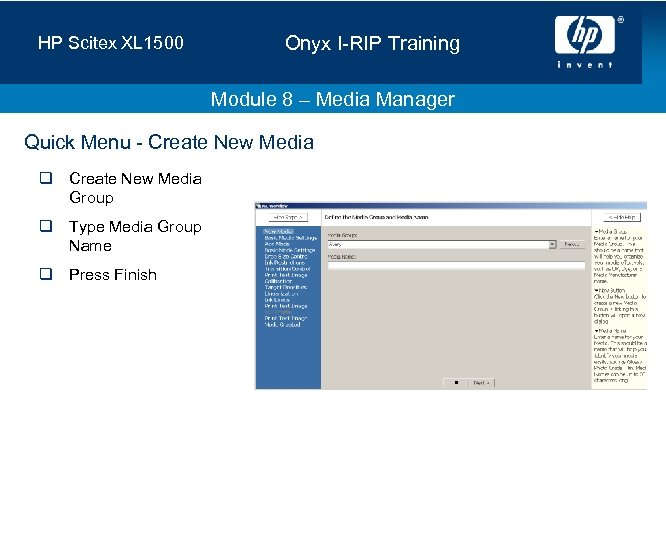The width and height of the screenshot is (666, 539).
Task: Collapse the Media Group help topic
Action: tap(596, 231)
